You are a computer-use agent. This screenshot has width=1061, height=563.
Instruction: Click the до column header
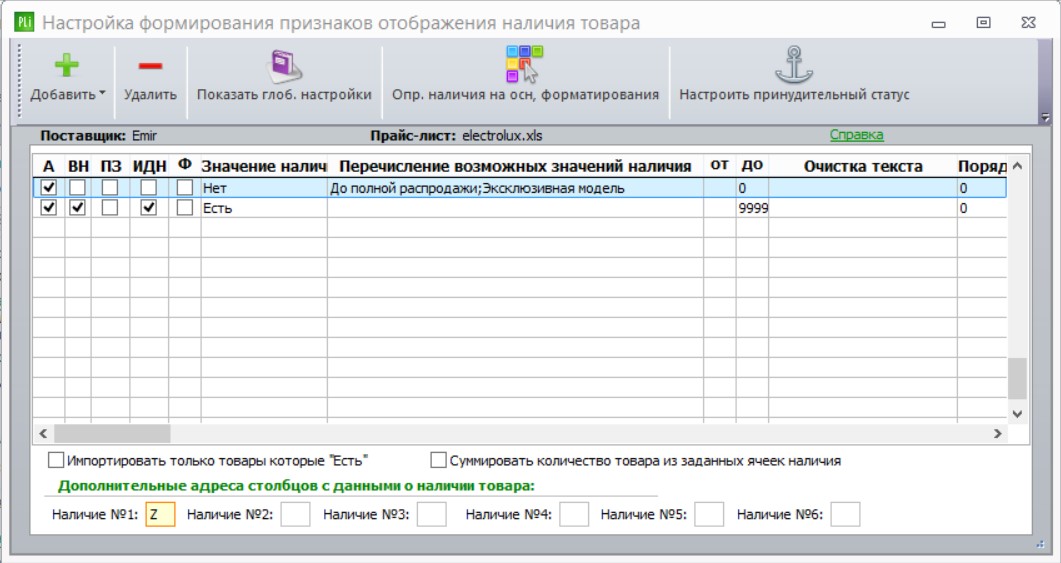(752, 165)
